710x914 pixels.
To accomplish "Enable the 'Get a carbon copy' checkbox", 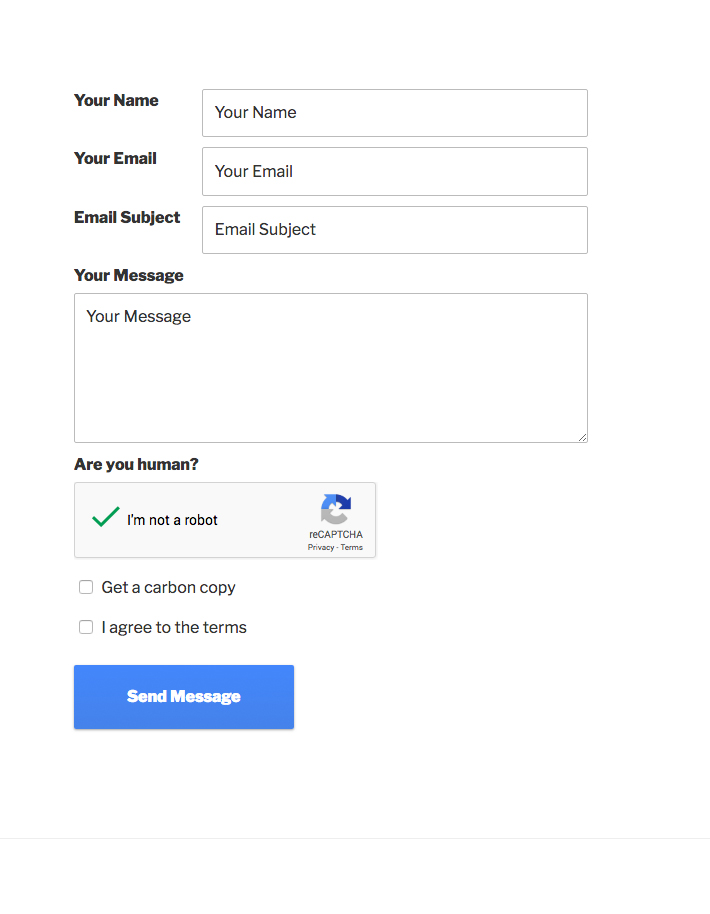I will point(86,587).
